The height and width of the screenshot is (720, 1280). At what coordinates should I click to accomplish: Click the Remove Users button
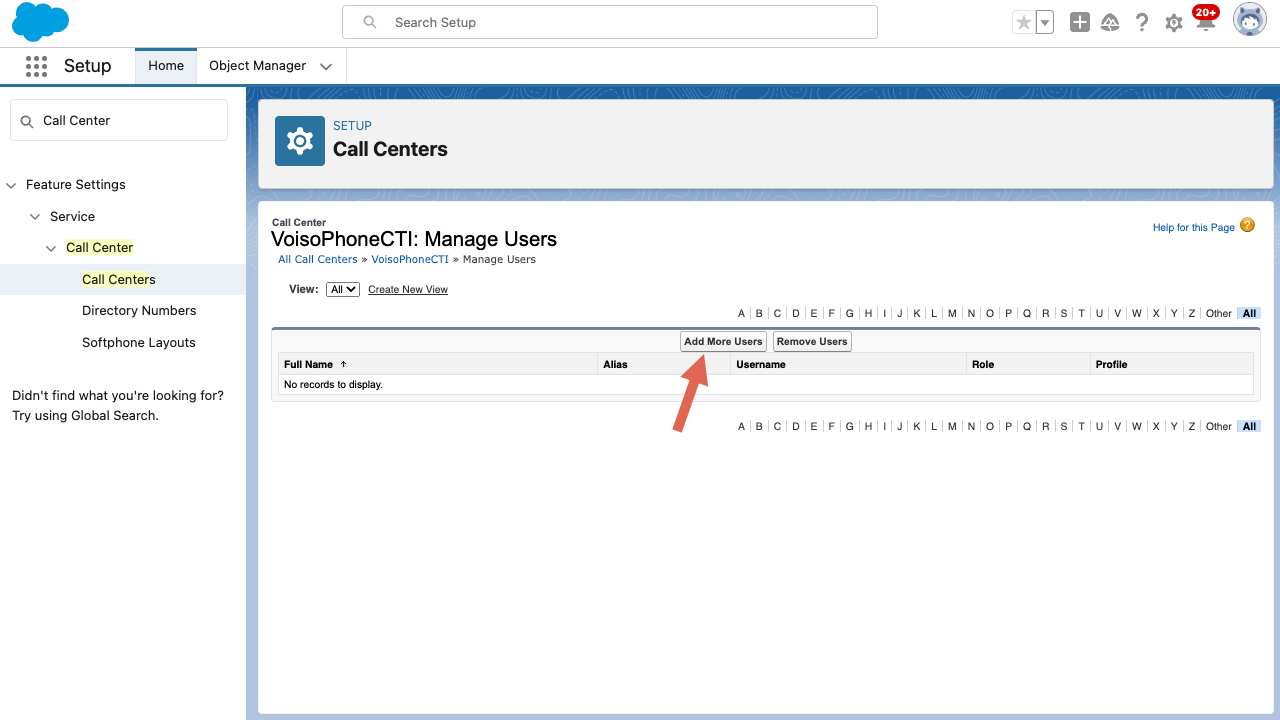(x=812, y=342)
